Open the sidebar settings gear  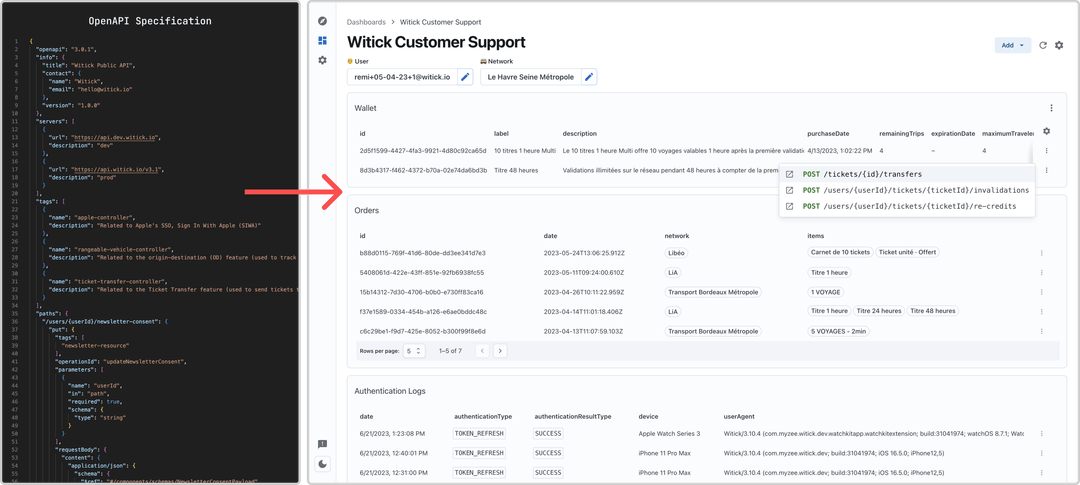[x=322, y=61]
